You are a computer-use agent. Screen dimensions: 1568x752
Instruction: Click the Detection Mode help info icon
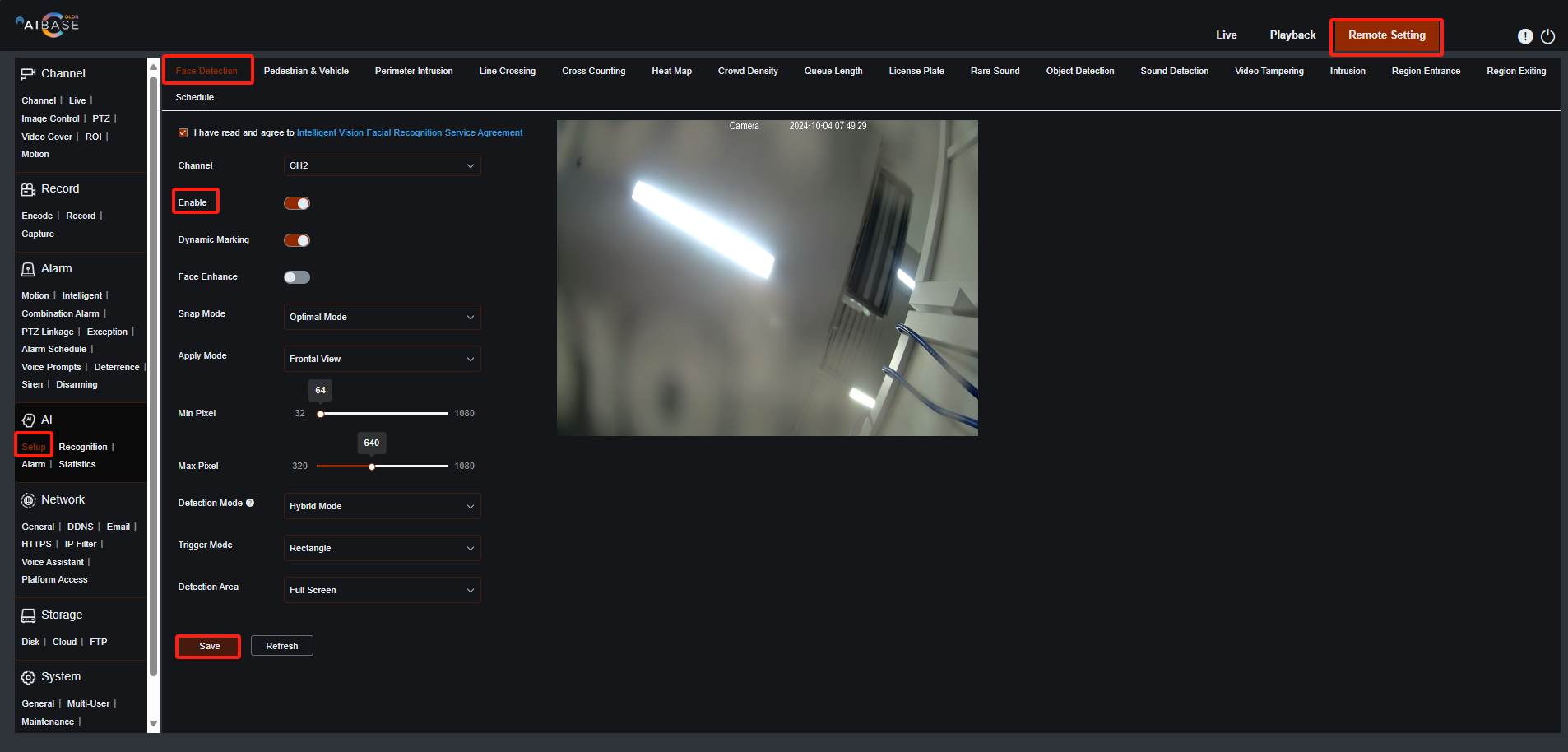[250, 503]
